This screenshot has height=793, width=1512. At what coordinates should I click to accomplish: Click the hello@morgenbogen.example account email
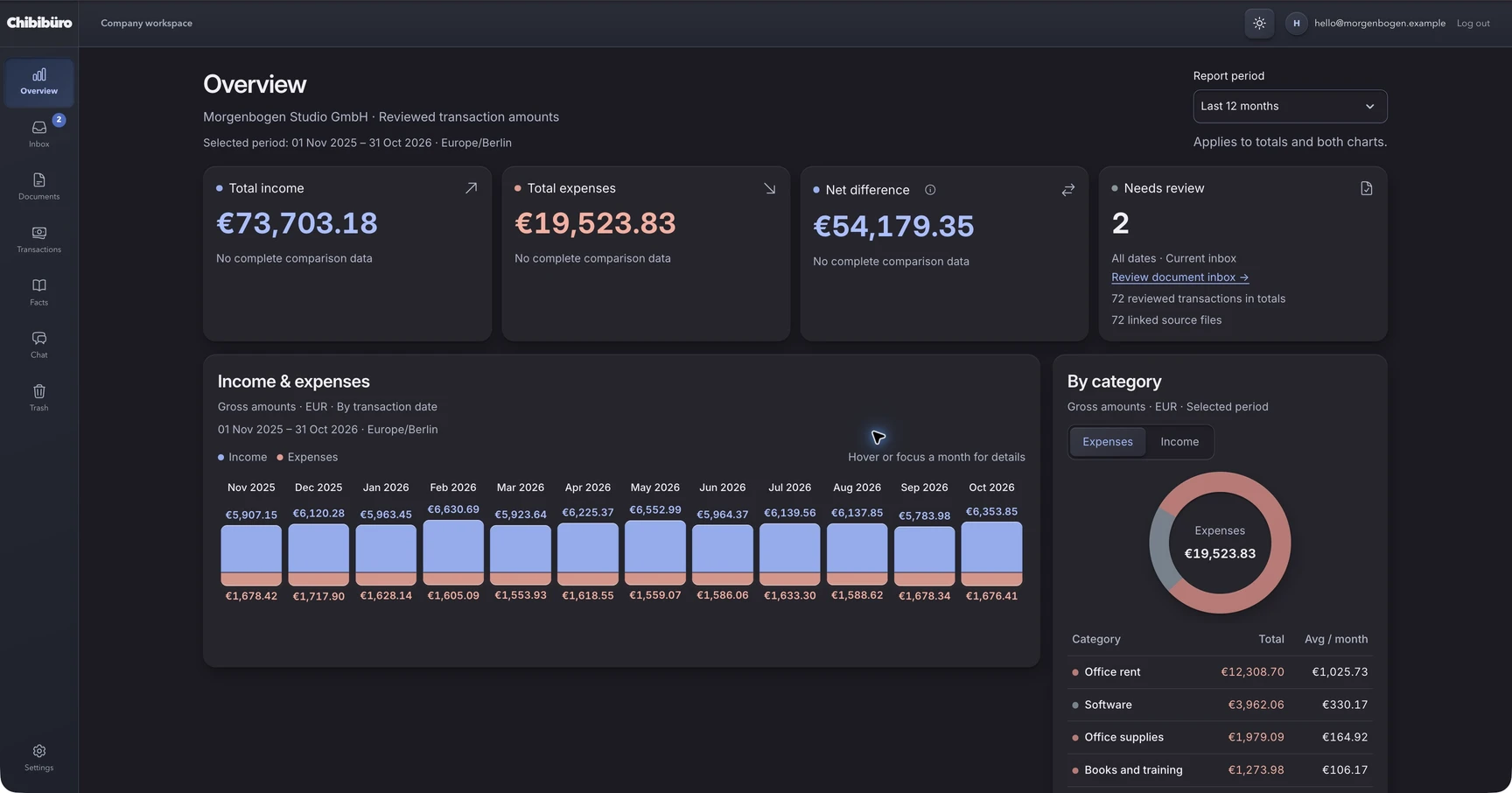1379,24
